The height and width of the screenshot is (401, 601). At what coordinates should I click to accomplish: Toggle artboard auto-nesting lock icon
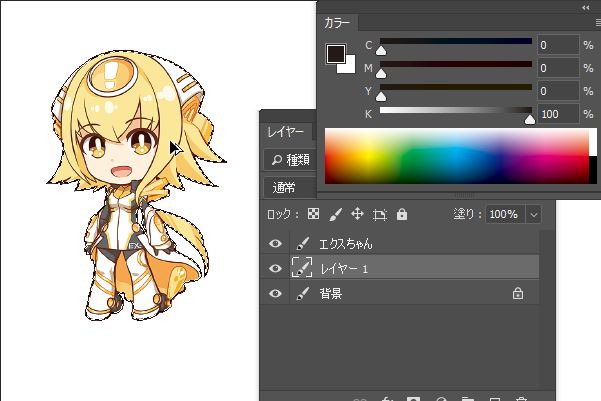379,215
